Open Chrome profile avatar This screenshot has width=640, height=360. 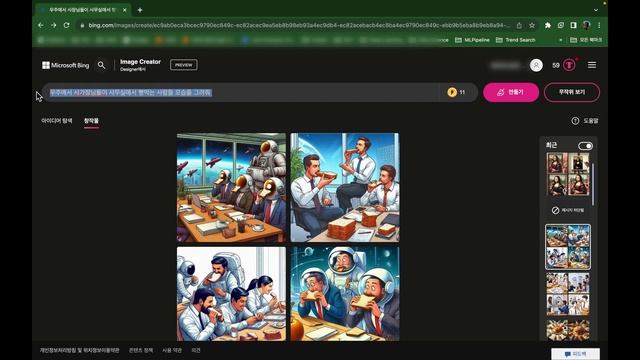pyautogui.click(x=587, y=25)
